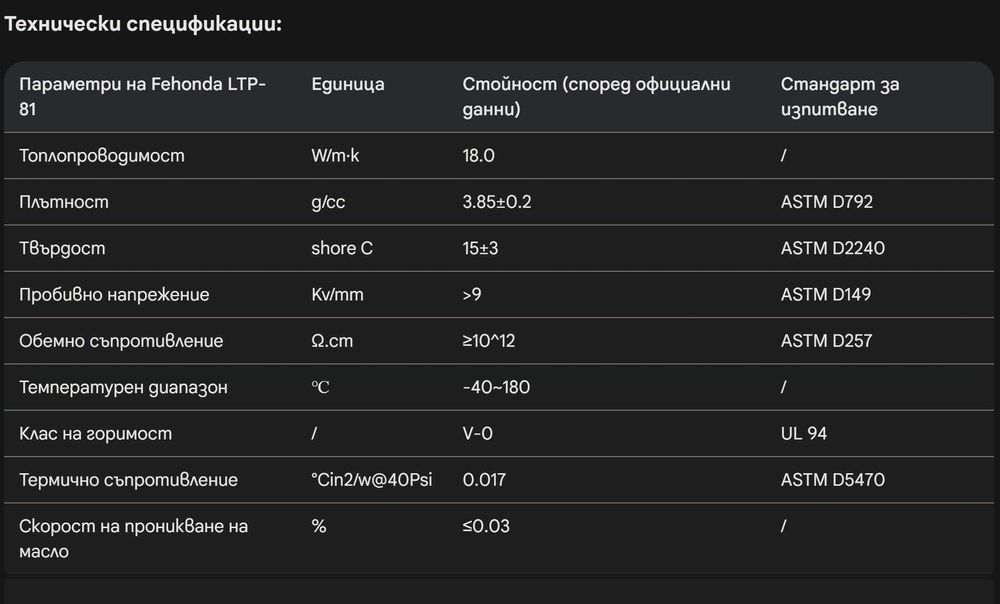This screenshot has height=604, width=1000.
Task: Click the '≥10^12' resistivity value
Action: pos(489,341)
